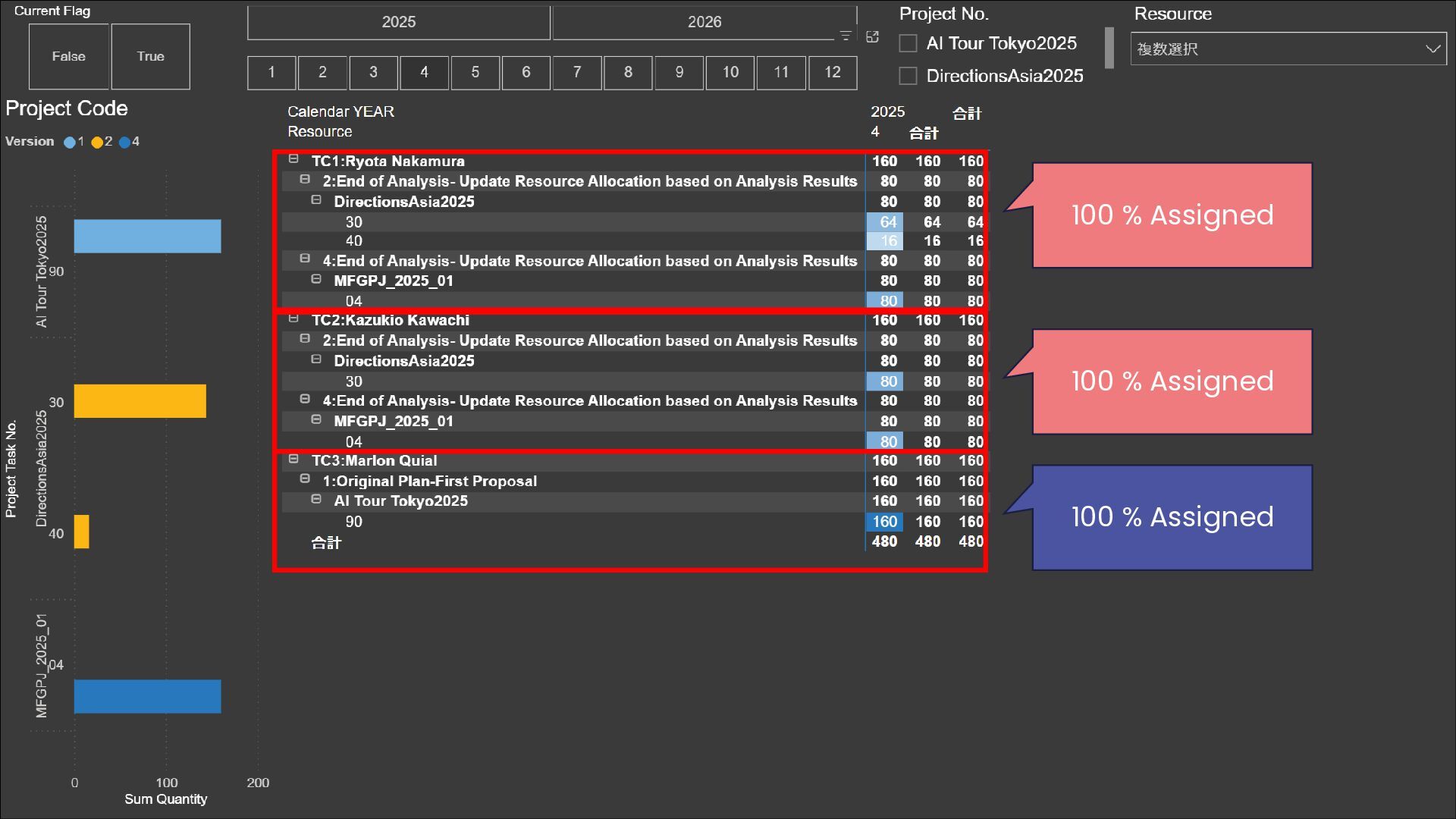Collapse DirectionsAsia2025 under TC2 Kazukio

click(316, 359)
